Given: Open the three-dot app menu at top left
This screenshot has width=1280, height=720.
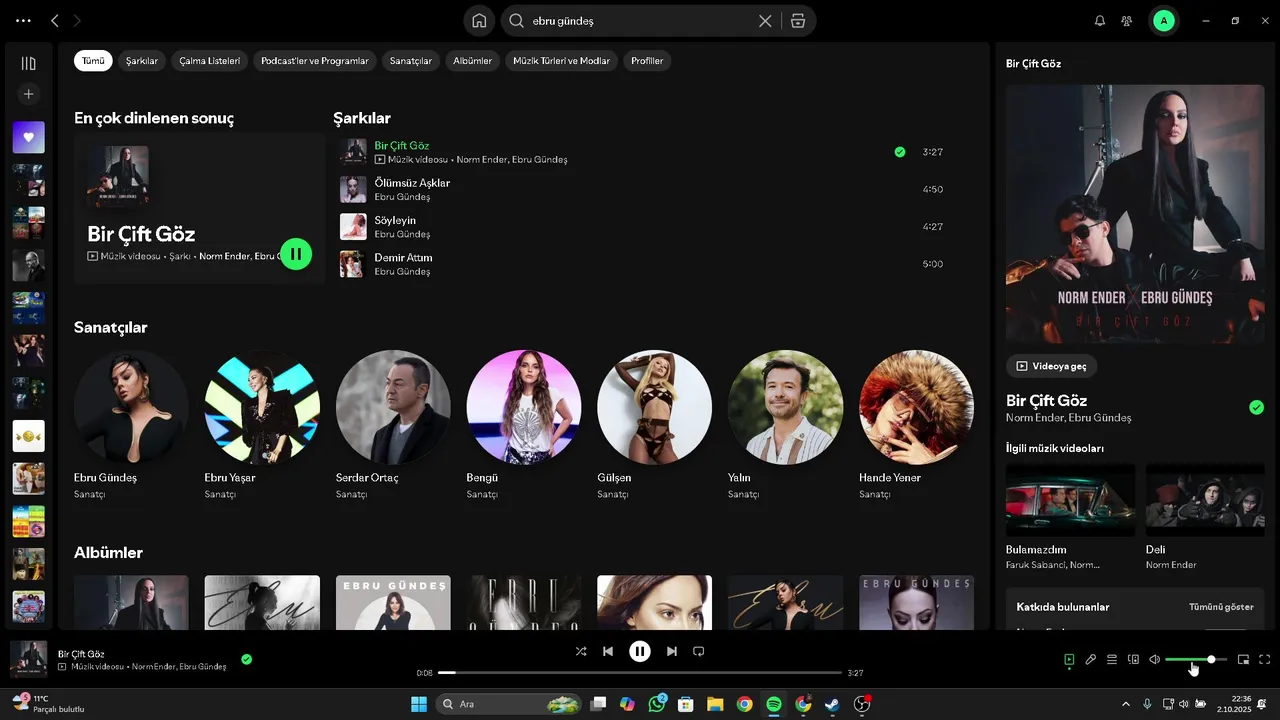Looking at the screenshot, I should click(x=23, y=20).
